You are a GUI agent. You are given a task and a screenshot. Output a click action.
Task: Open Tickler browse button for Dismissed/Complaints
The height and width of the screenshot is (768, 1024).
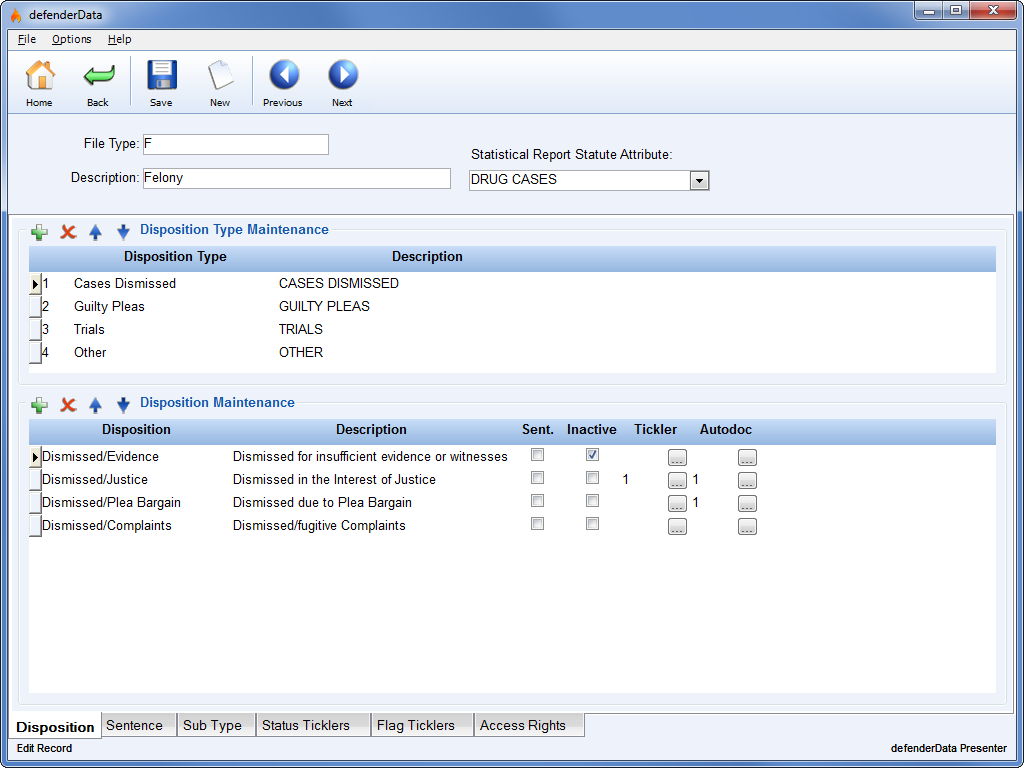click(677, 526)
